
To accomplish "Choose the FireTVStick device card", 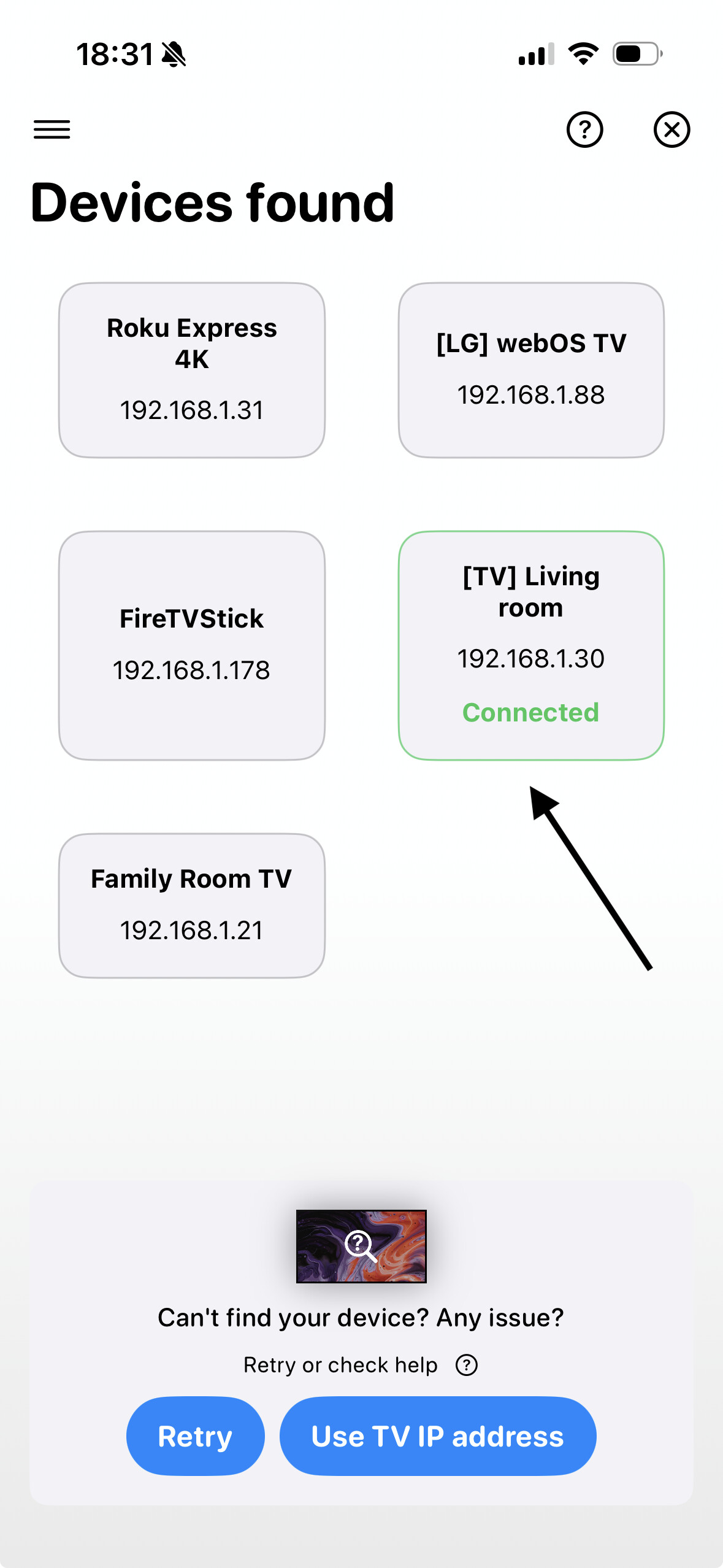I will 192,645.
